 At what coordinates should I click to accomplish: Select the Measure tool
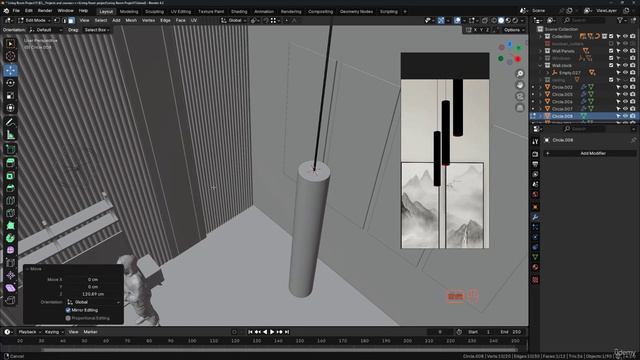point(10,135)
